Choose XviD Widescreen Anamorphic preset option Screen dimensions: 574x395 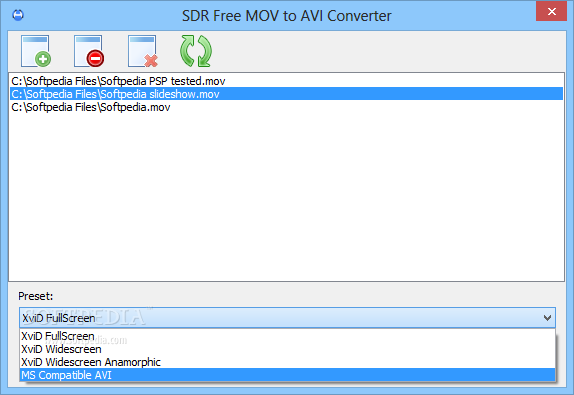point(287,362)
